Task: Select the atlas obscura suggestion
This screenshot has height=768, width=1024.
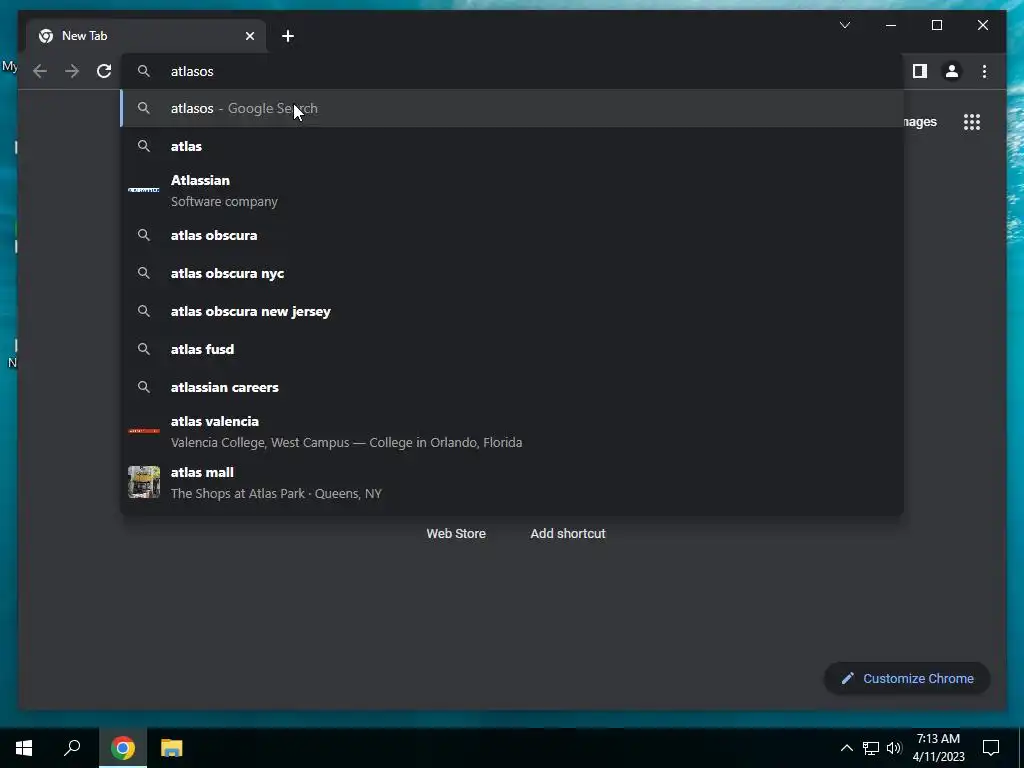Action: point(512,235)
